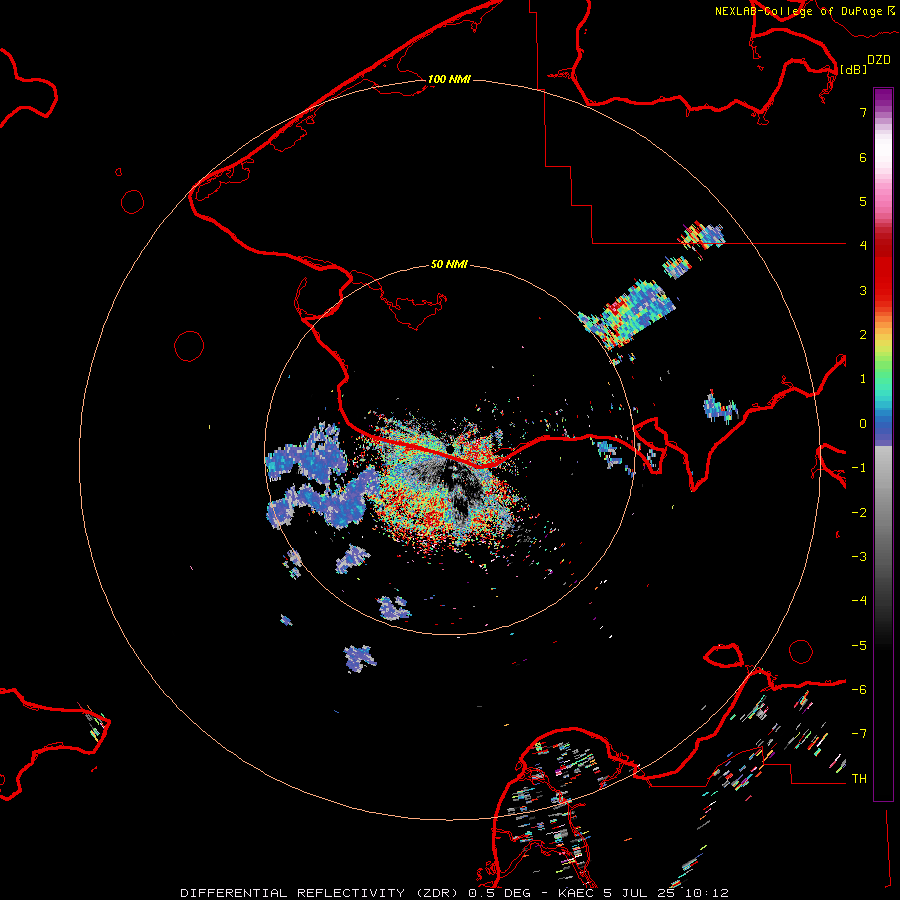Click the Differential Reflectivity caption at bottom
Viewport: 900px width, 900px height.
454,893
